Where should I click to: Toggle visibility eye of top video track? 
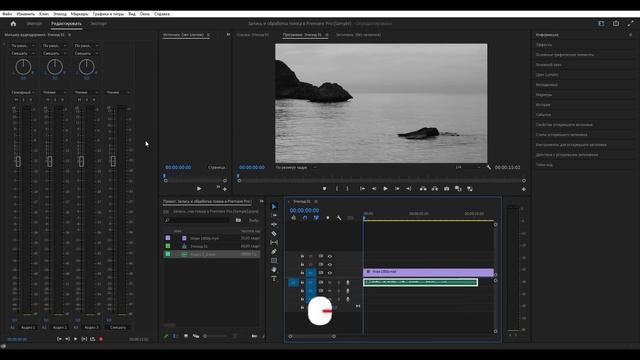point(330,256)
